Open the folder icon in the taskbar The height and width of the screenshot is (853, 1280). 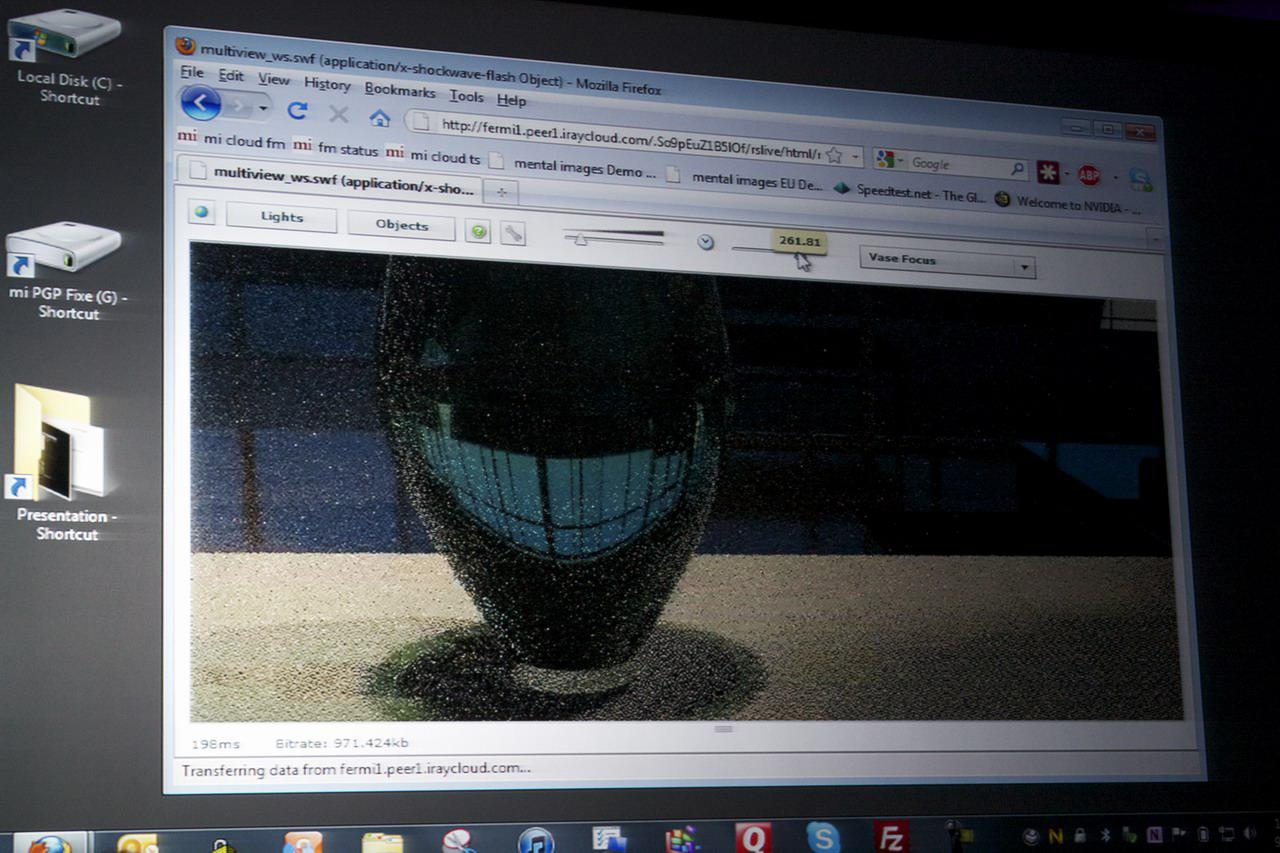(x=382, y=843)
